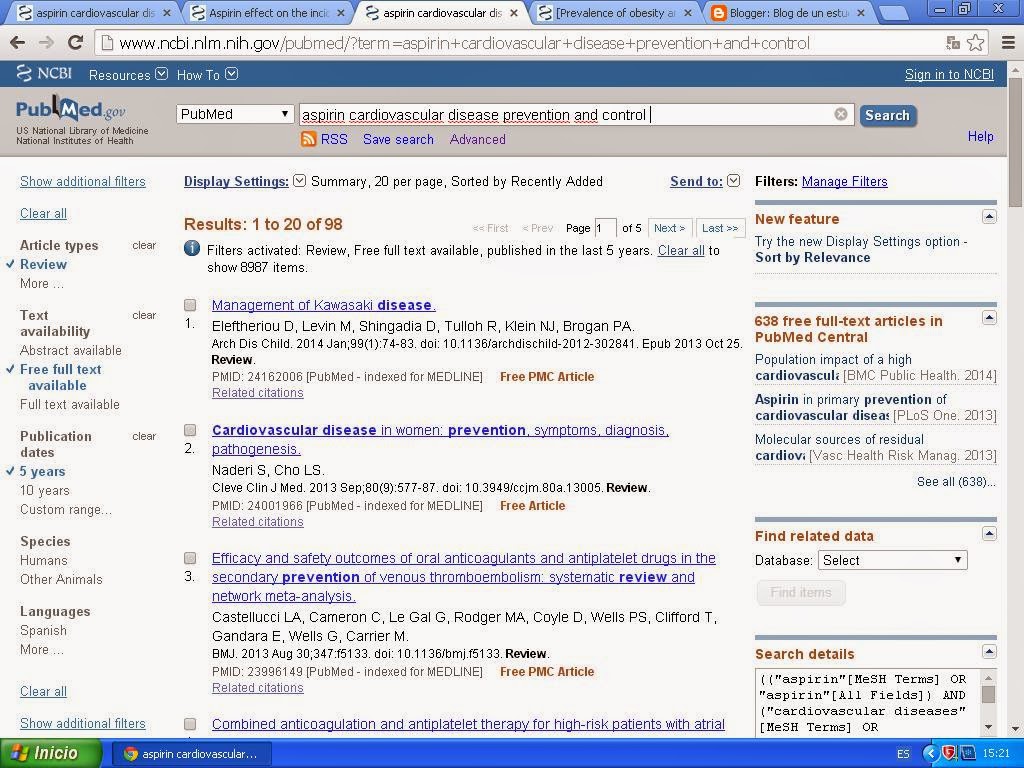The height and width of the screenshot is (768, 1024).
Task: Select checkbox for Cardiovascular disease in women
Action: (190, 430)
